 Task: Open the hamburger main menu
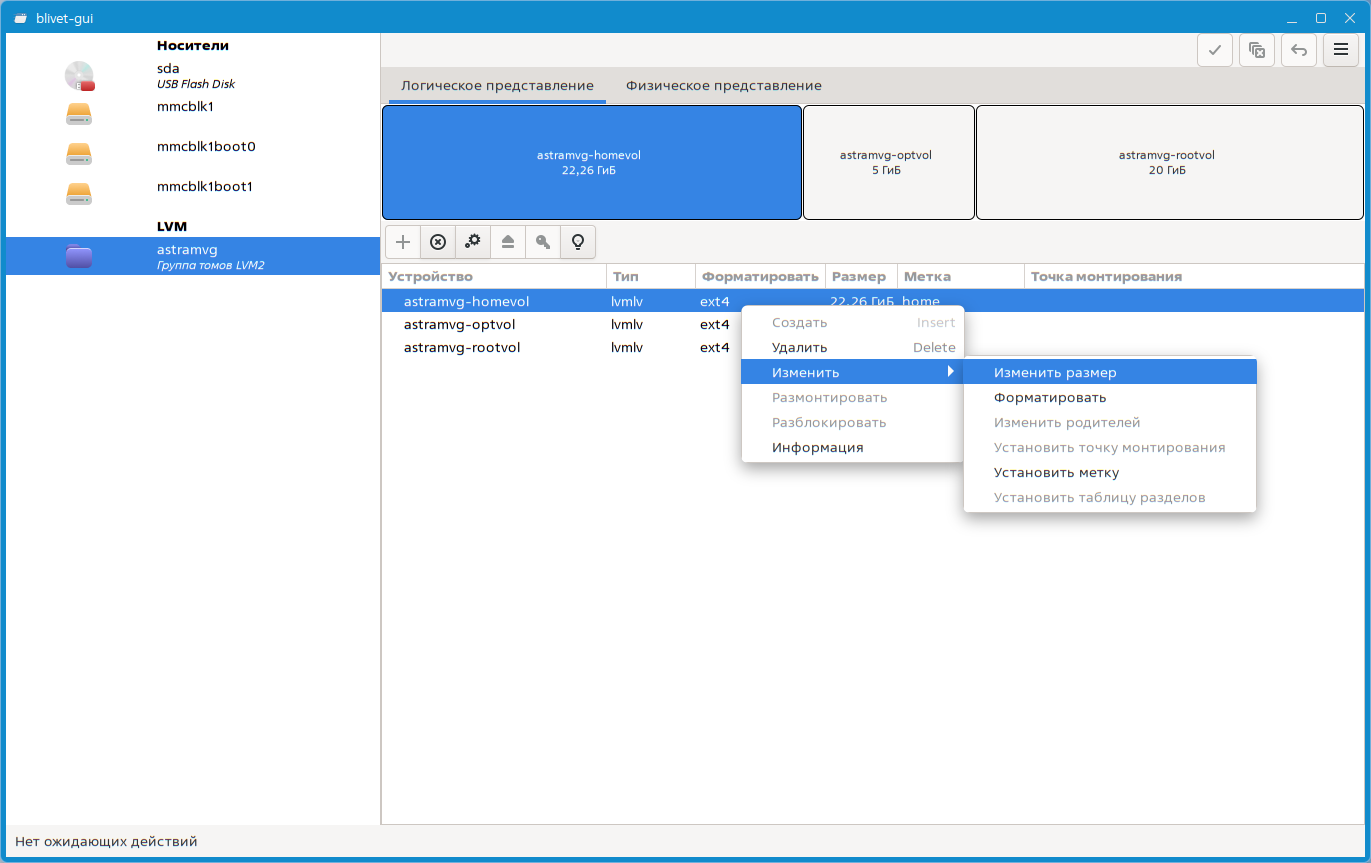[x=1341, y=50]
